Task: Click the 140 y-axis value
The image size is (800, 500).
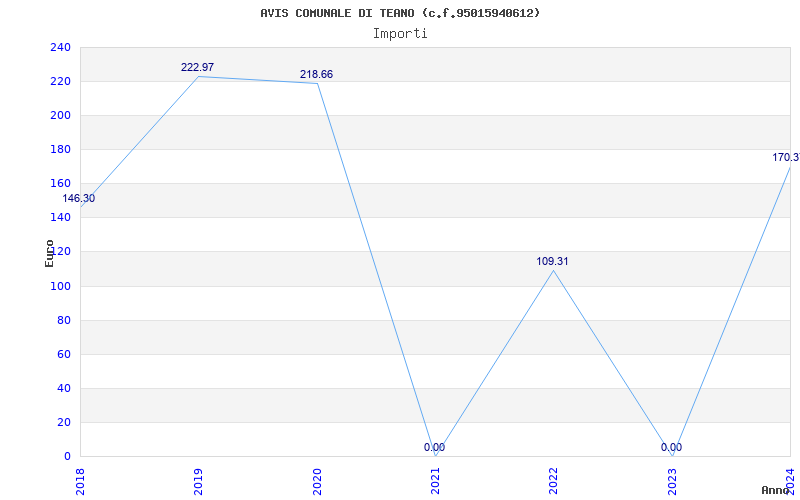Action: click(60, 218)
